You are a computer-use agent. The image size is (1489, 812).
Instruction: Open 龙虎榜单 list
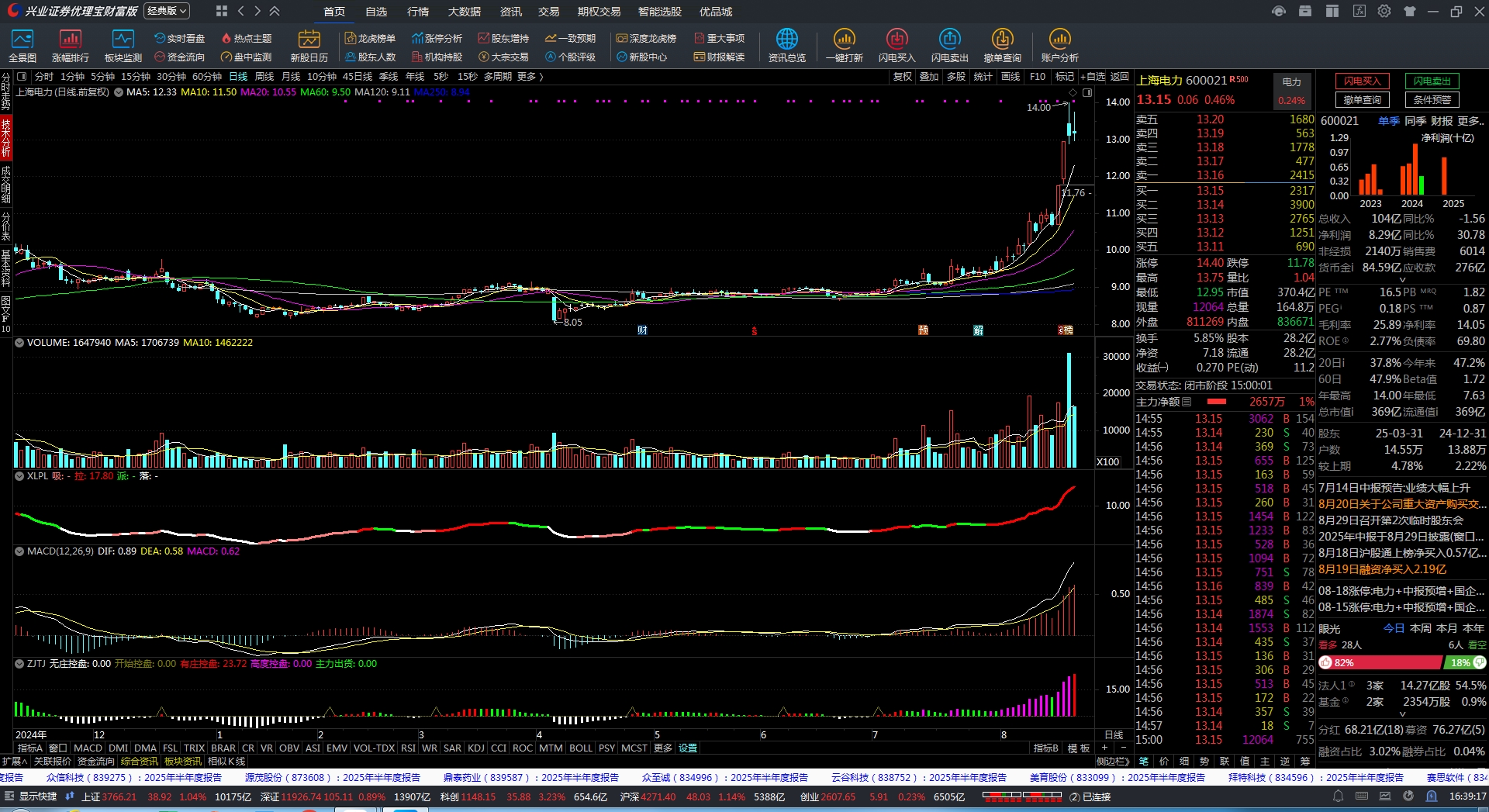point(370,38)
